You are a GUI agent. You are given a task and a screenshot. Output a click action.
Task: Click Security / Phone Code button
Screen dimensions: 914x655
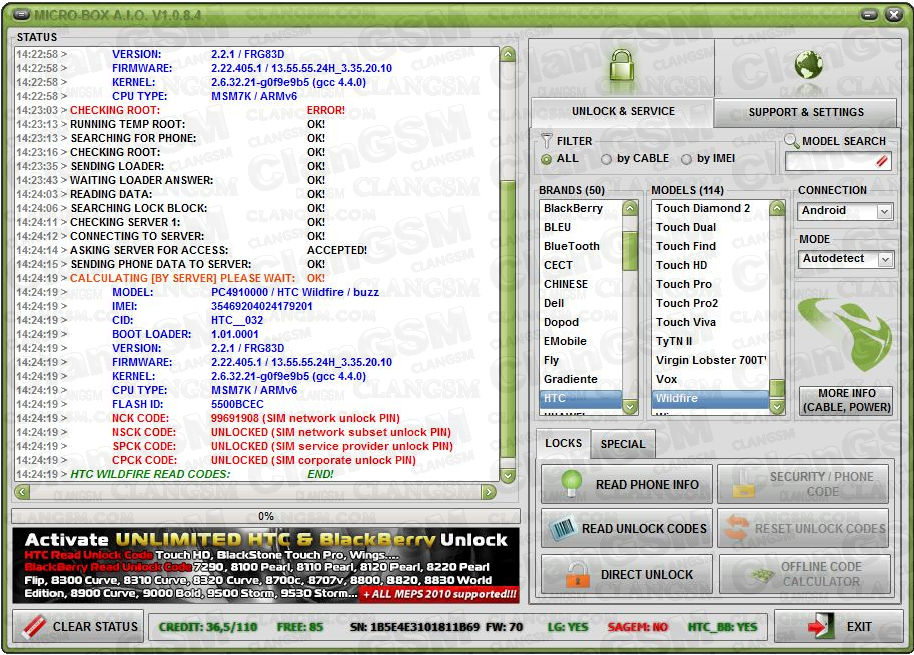coord(803,484)
